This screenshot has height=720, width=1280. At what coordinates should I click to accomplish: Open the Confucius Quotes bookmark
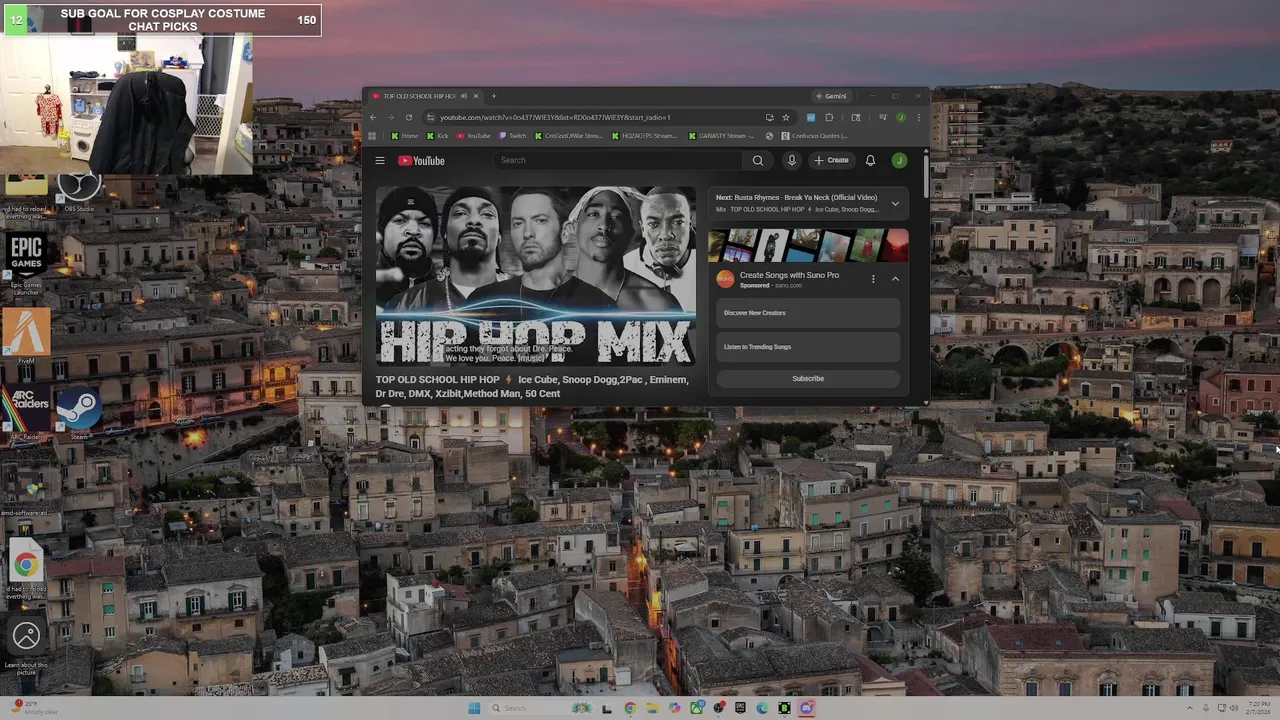click(x=815, y=136)
